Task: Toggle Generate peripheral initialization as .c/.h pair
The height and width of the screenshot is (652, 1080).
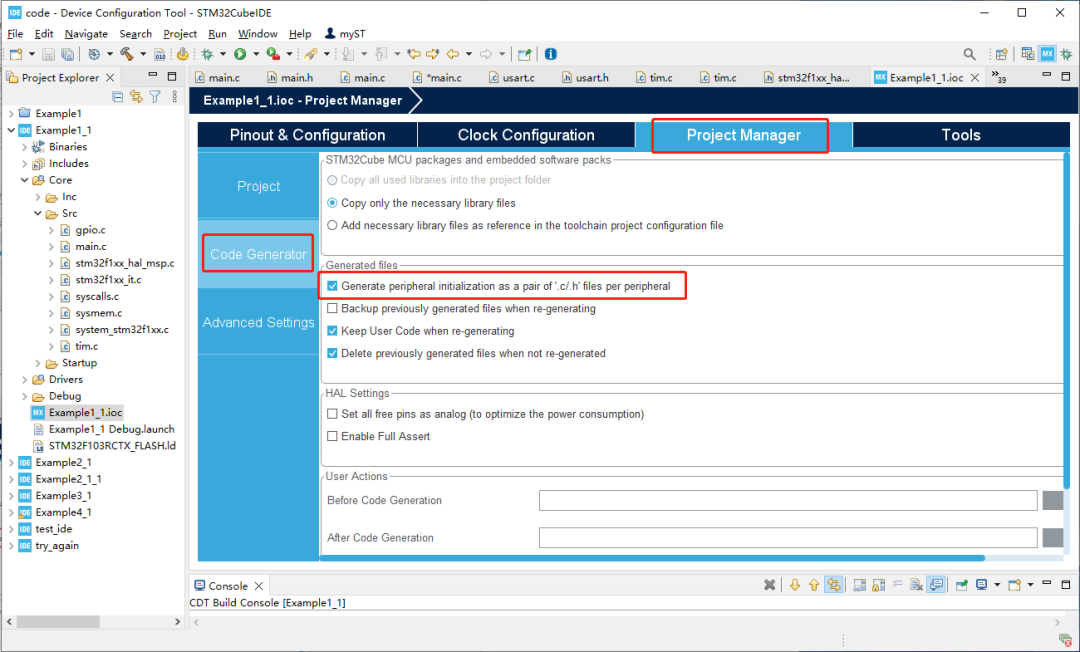Action: tap(332, 286)
